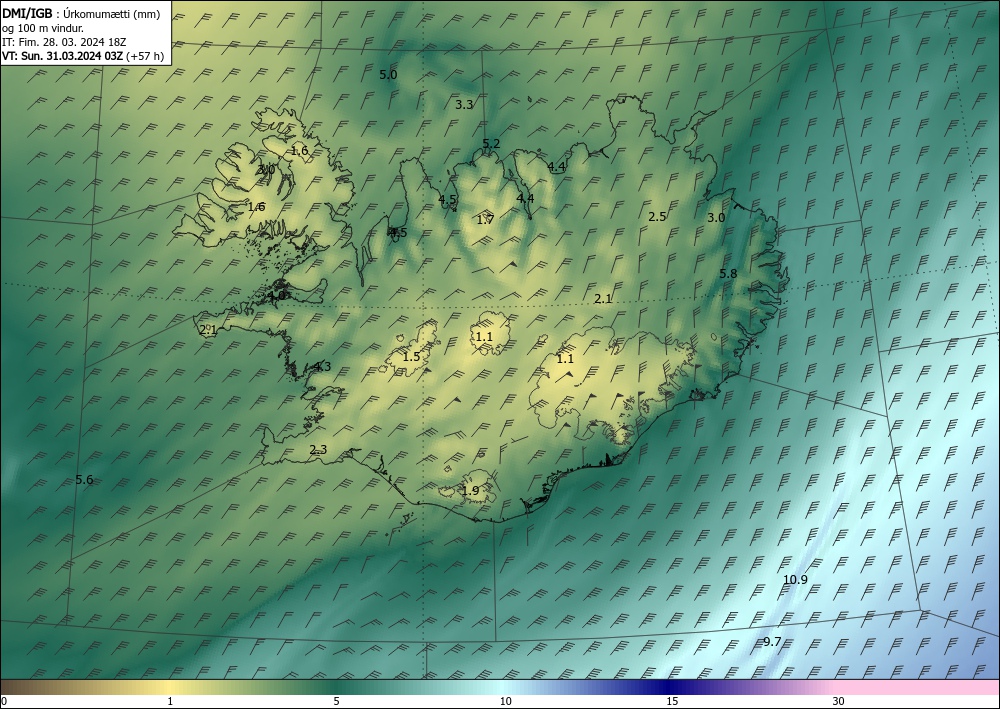Click the 5.6 value over the southwest ocean
Screen dimensions: 1000x709
(x=84, y=480)
